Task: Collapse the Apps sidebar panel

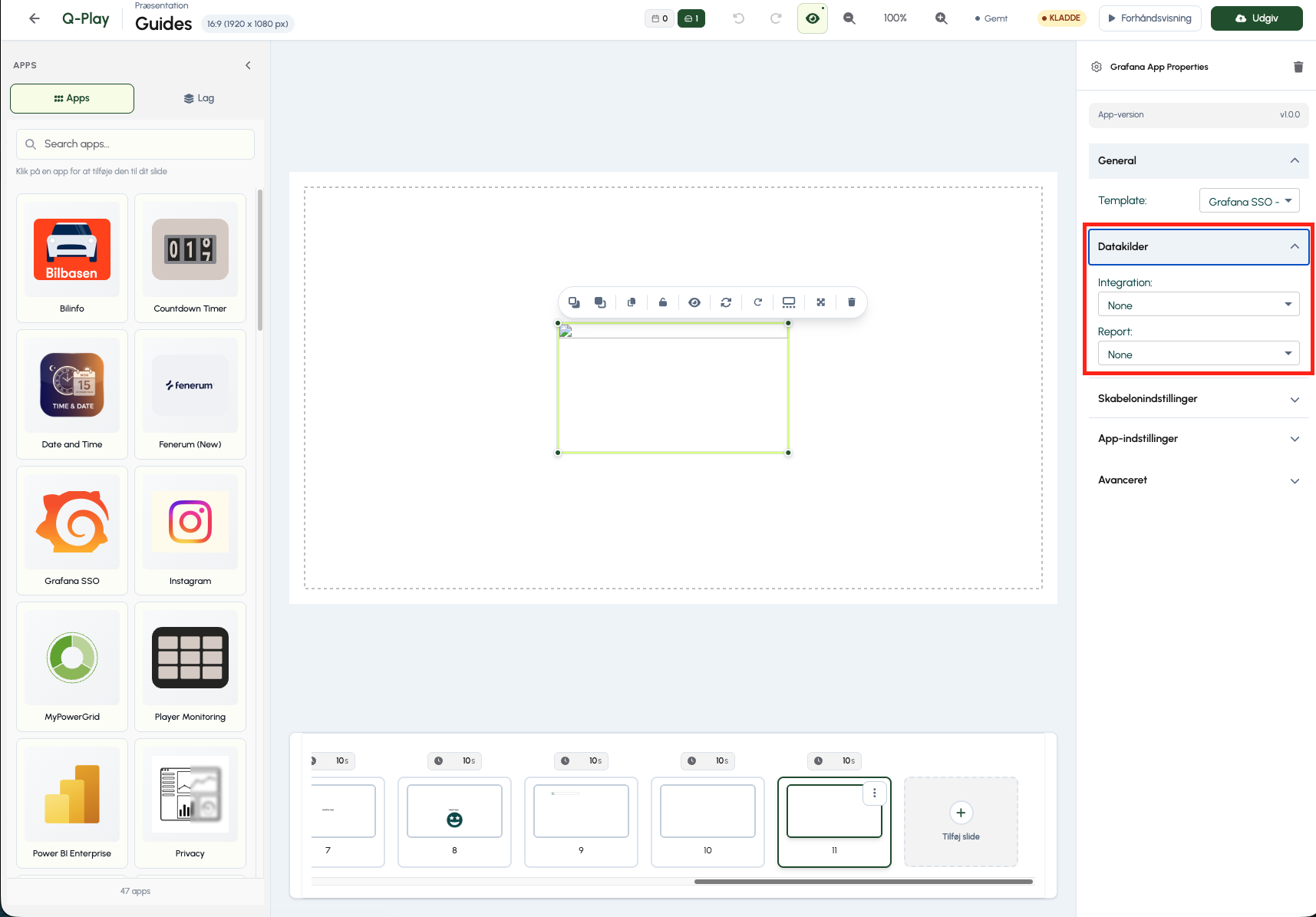Action: (248, 65)
